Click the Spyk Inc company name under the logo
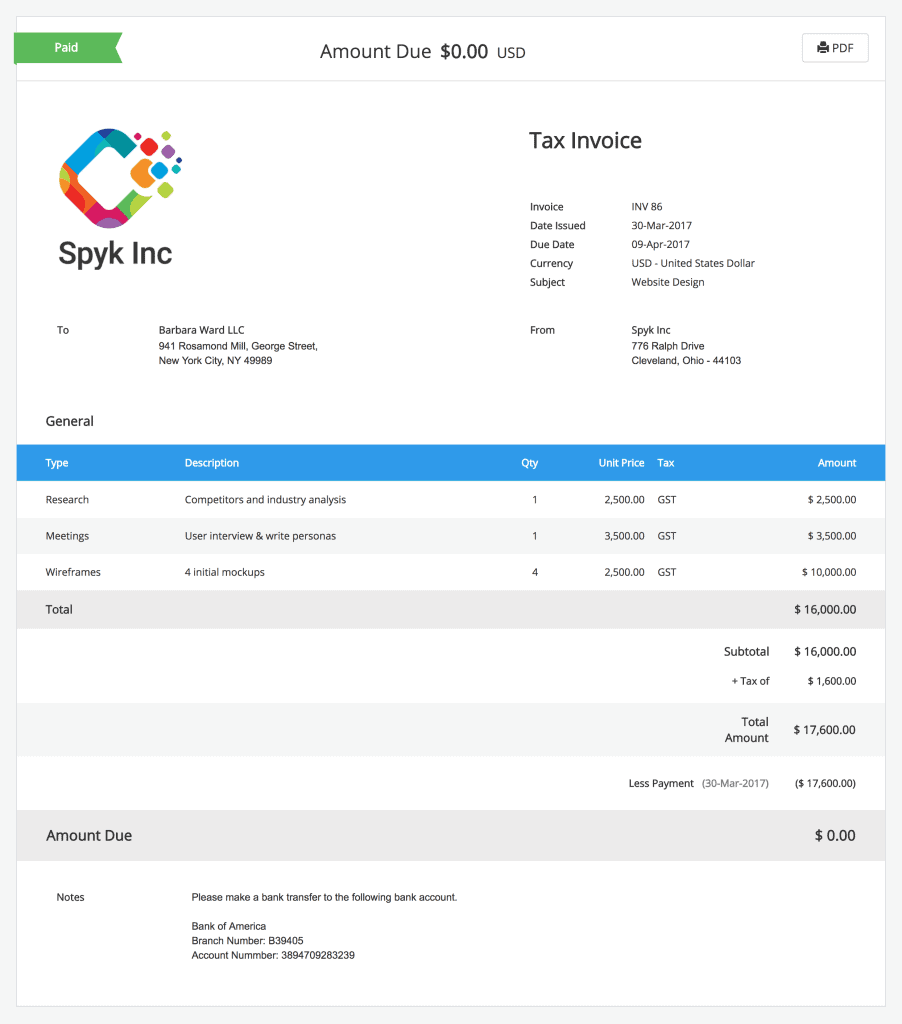 tap(115, 254)
